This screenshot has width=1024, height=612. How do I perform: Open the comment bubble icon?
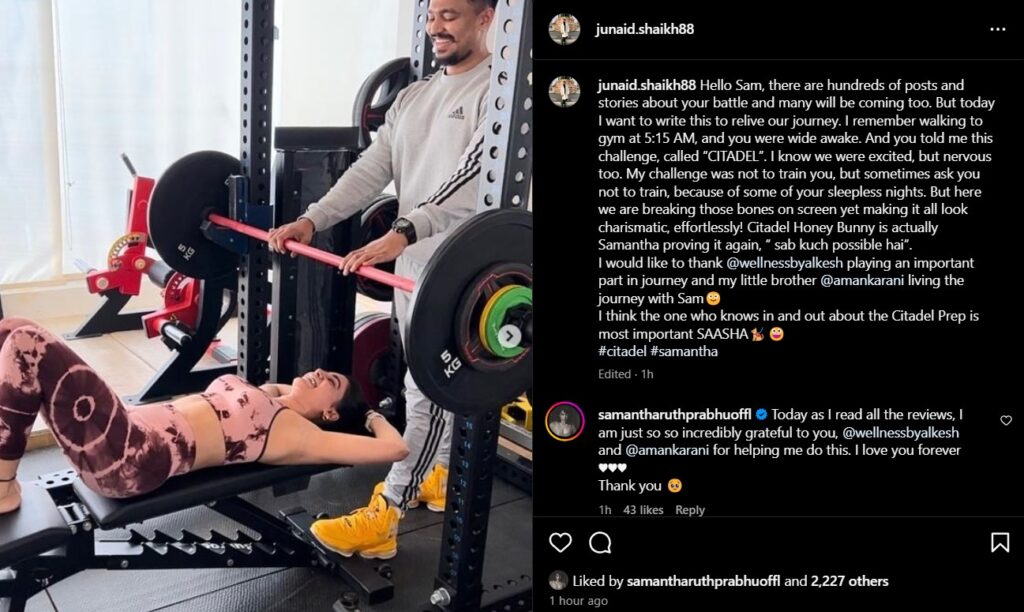click(x=600, y=542)
